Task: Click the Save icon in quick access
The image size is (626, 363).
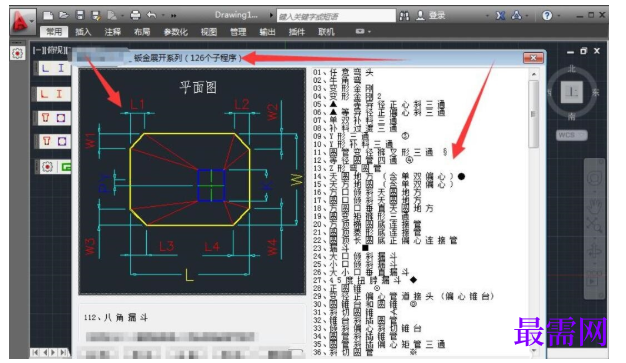Action: click(x=80, y=15)
